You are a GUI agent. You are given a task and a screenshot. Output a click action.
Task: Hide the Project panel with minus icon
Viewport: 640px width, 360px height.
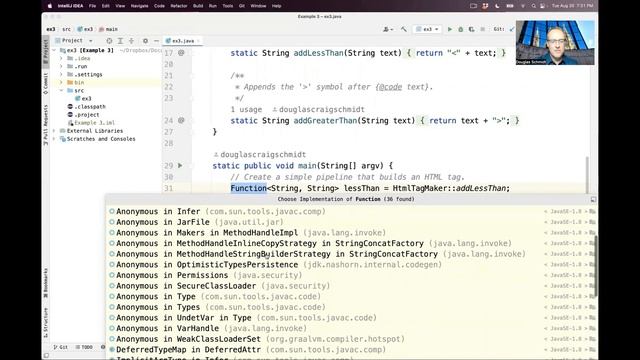[x=156, y=41]
